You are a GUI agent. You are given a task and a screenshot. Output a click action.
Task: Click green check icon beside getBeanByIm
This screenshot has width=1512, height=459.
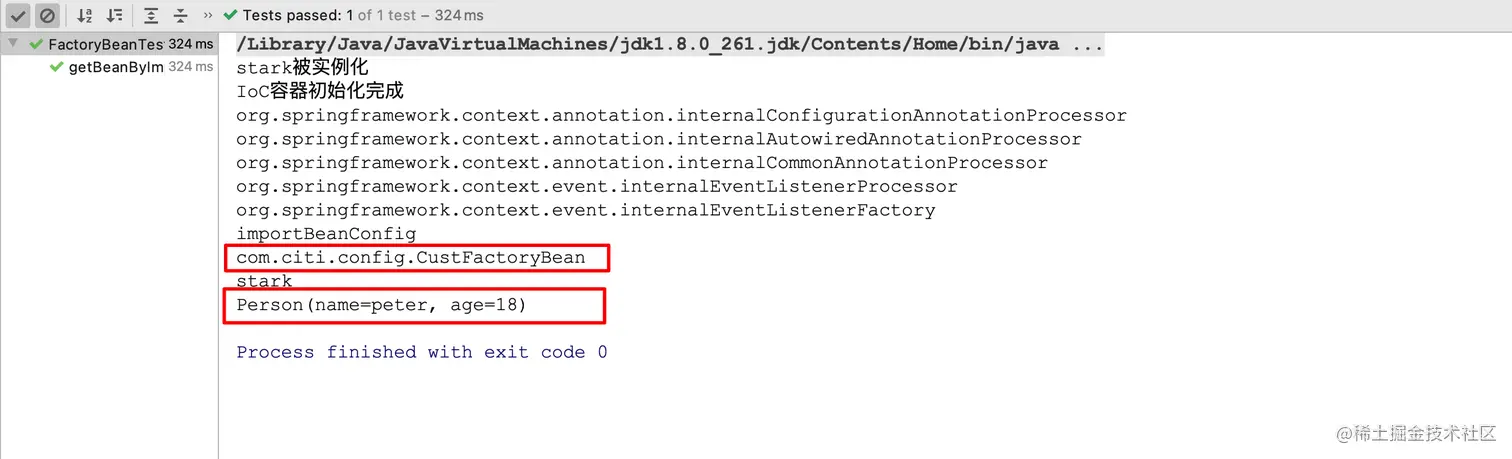(x=56, y=67)
